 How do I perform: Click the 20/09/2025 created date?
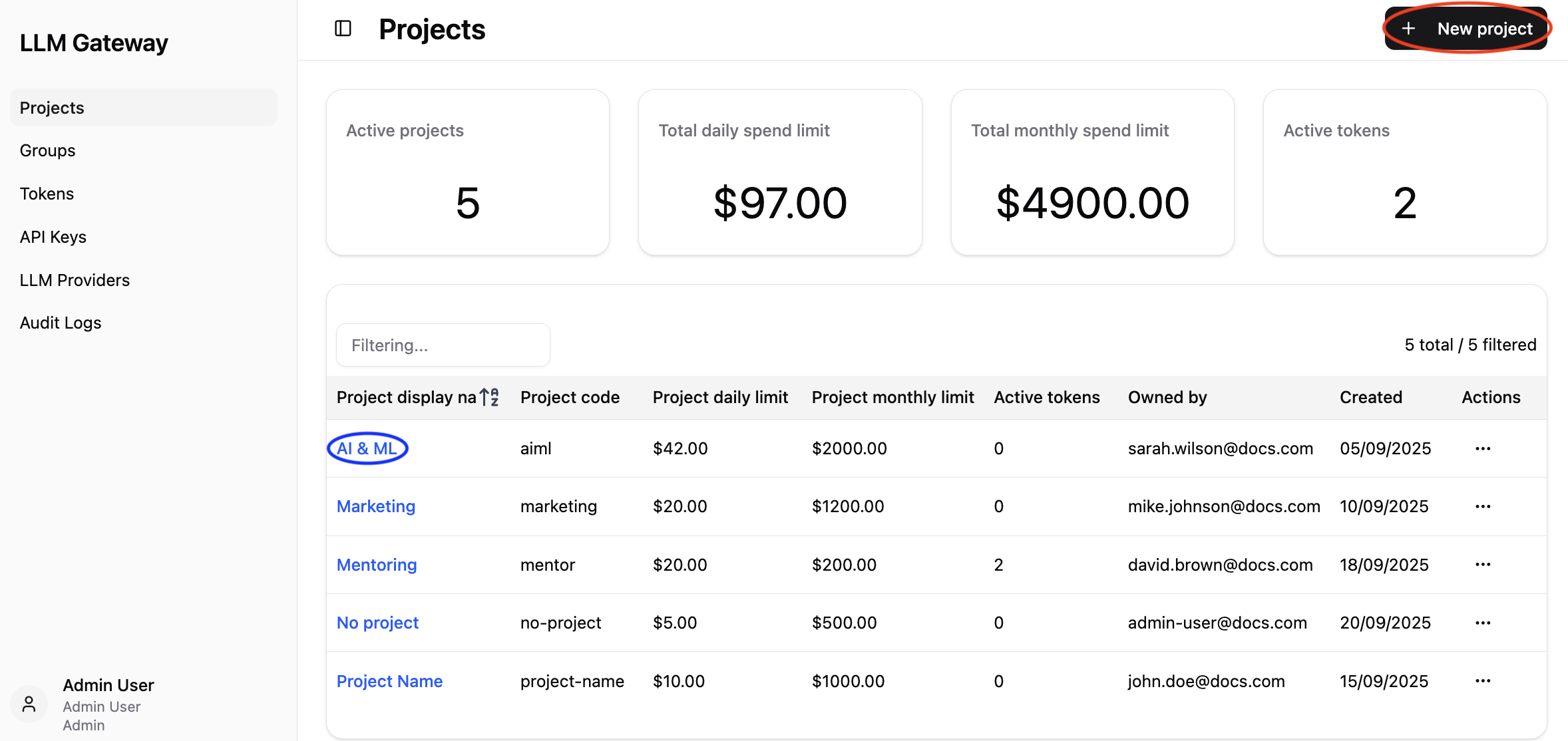point(1385,623)
